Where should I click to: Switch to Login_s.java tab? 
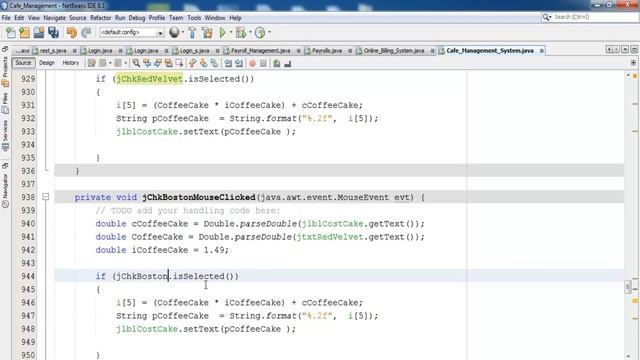(x=194, y=51)
